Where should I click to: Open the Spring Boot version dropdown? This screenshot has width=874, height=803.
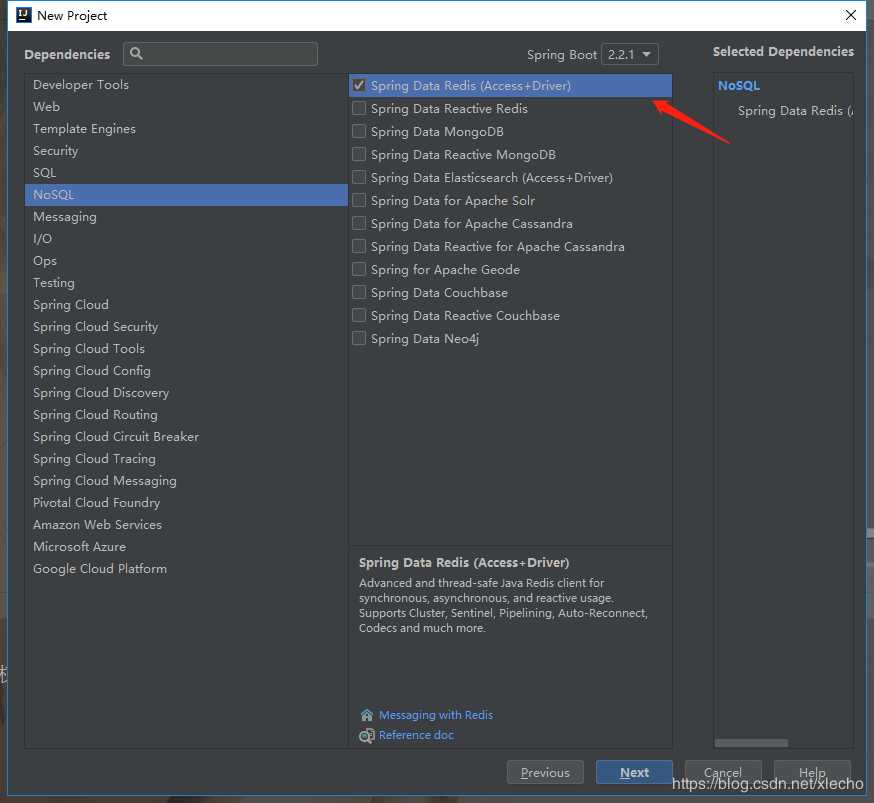[630, 54]
